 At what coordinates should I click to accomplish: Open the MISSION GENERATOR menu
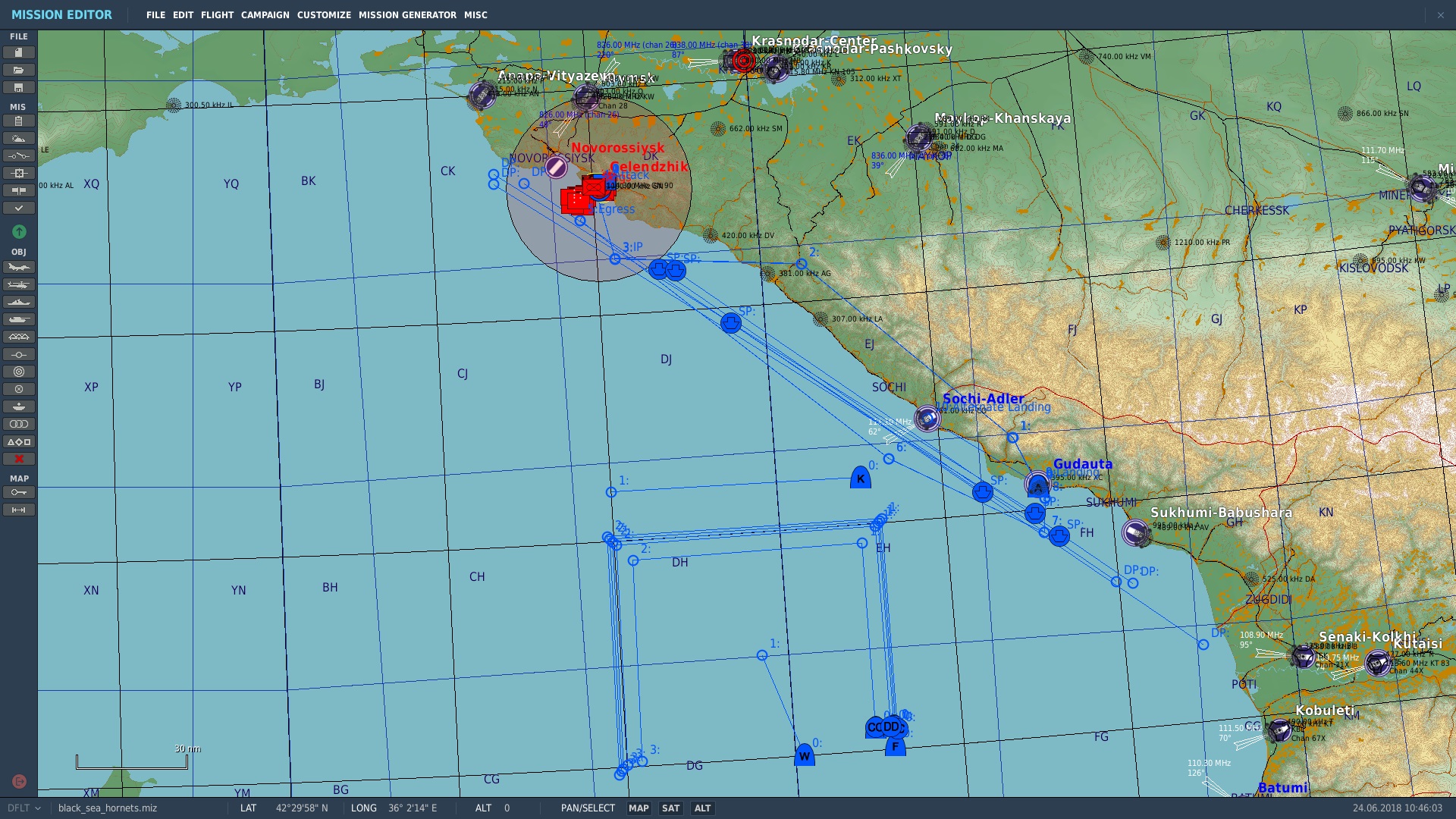(407, 15)
